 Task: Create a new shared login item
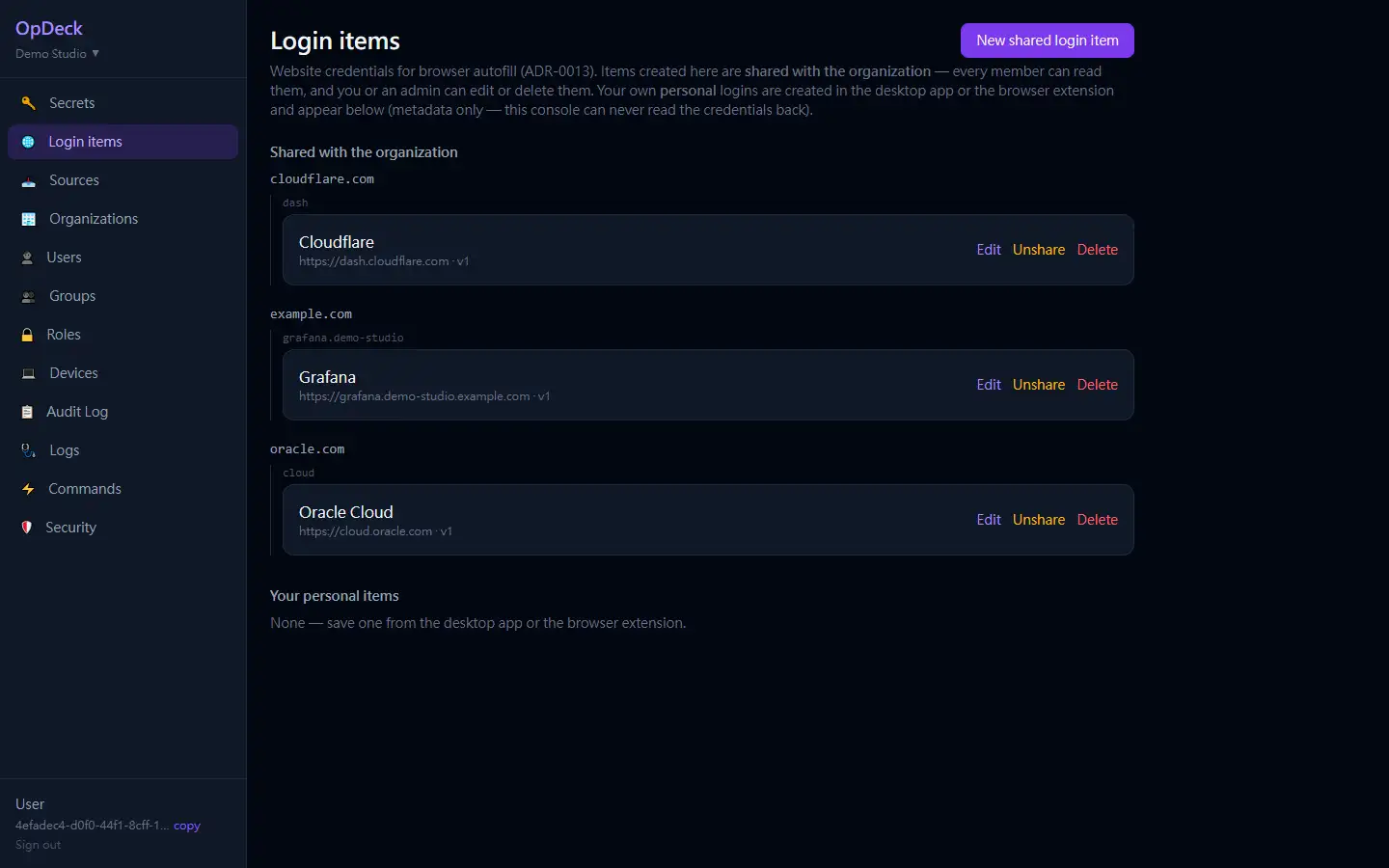[1048, 41]
